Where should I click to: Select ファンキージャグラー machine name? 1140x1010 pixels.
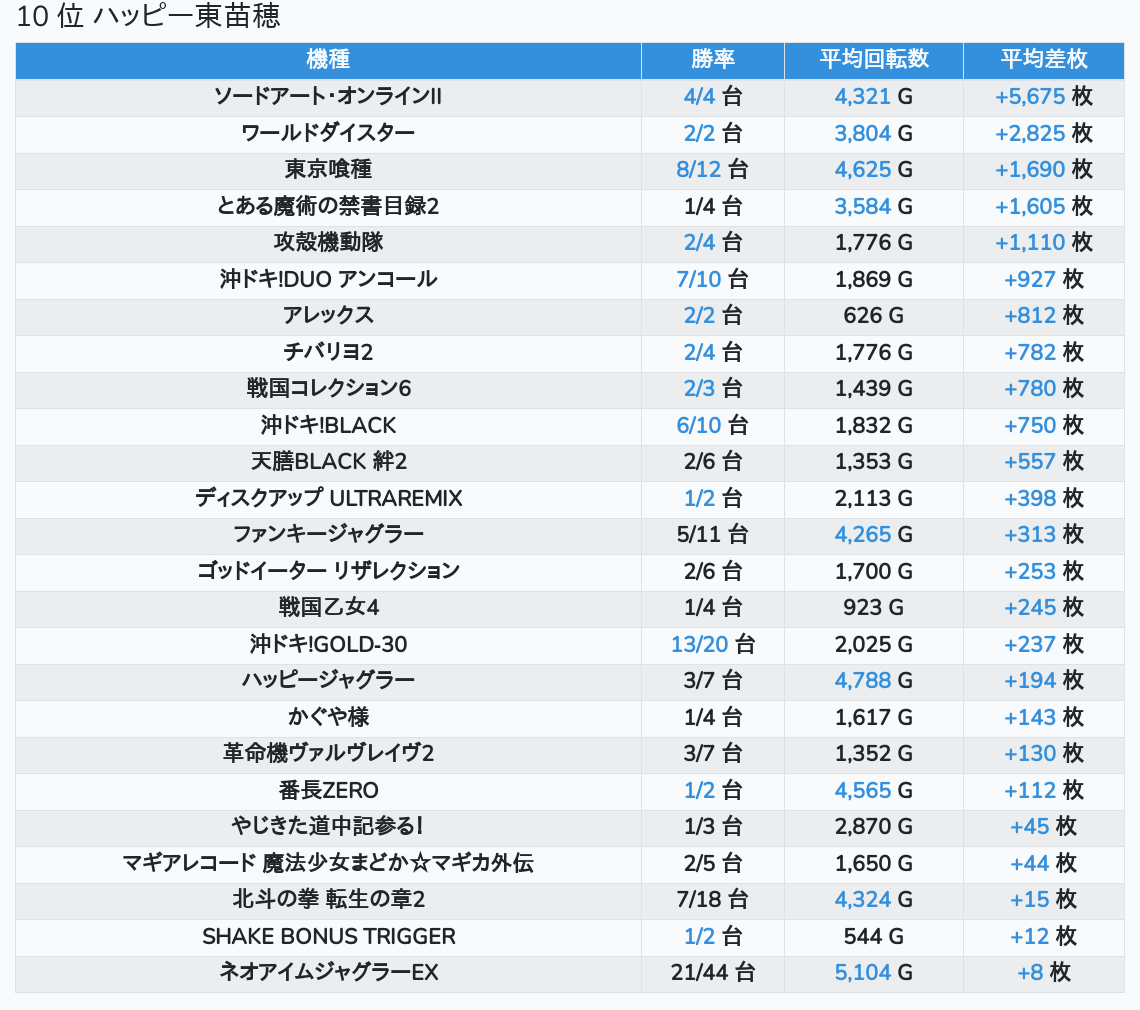pyautogui.click(x=328, y=534)
